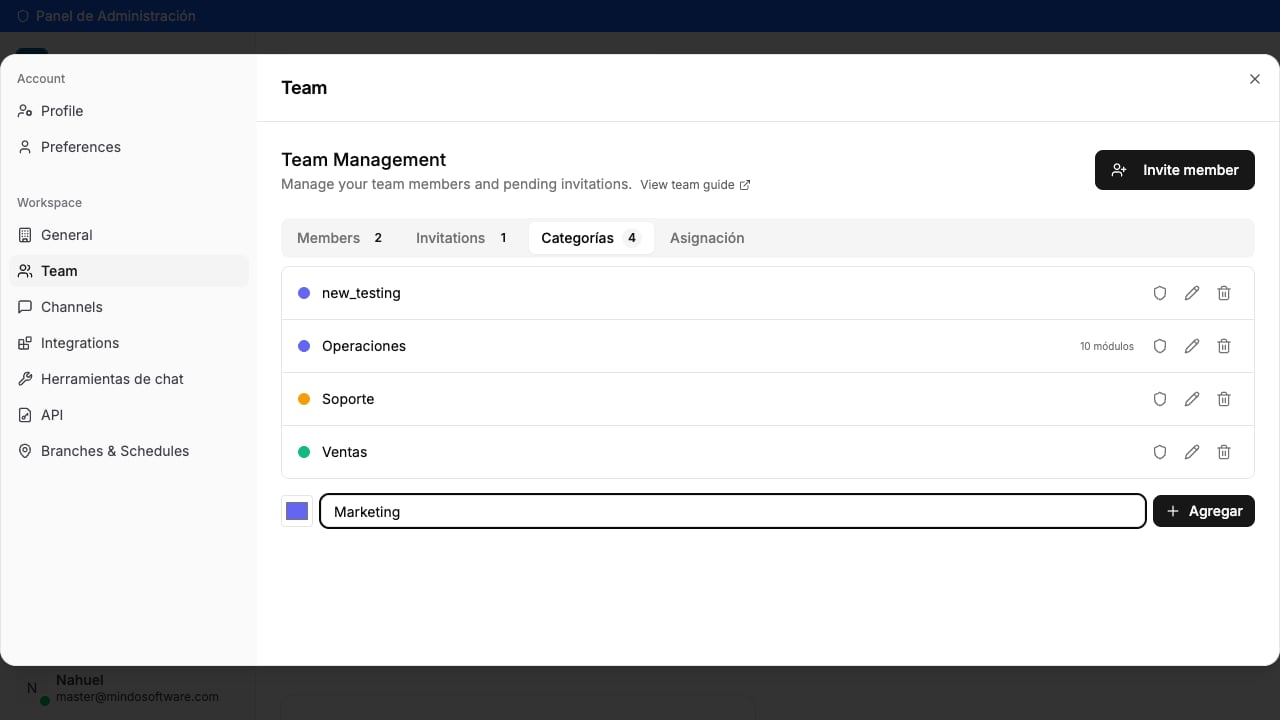Screen dimensions: 1280x720
Task: Edit the new_testing category with pencil icon
Action: coord(1192,293)
